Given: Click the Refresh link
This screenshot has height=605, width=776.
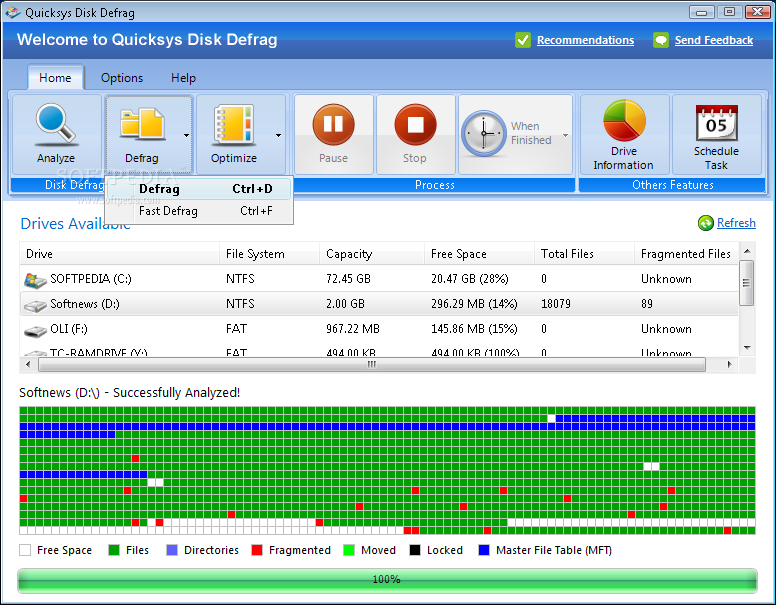Looking at the screenshot, I should point(736,223).
